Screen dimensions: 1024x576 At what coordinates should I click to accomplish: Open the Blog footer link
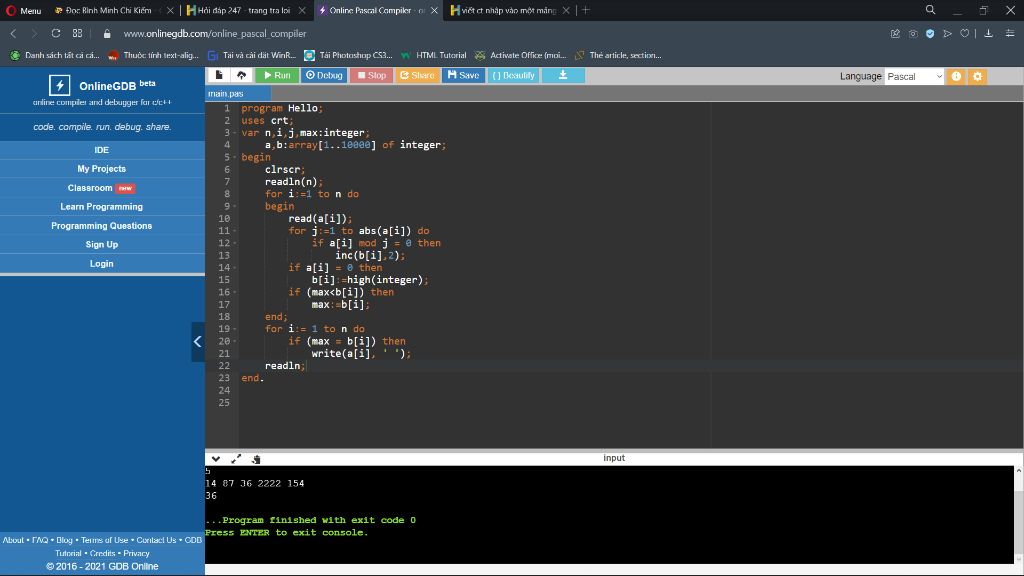coord(64,540)
